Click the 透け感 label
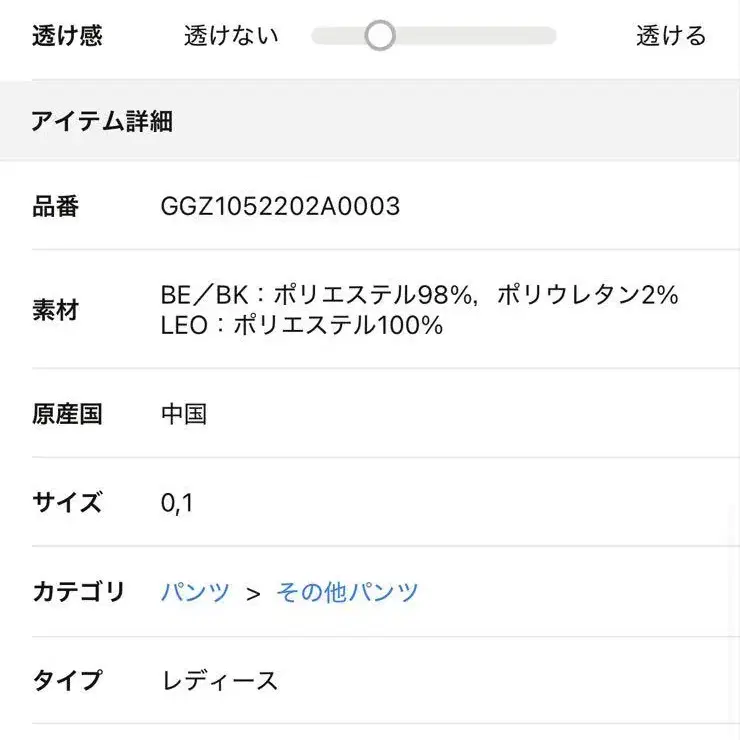 coord(67,36)
